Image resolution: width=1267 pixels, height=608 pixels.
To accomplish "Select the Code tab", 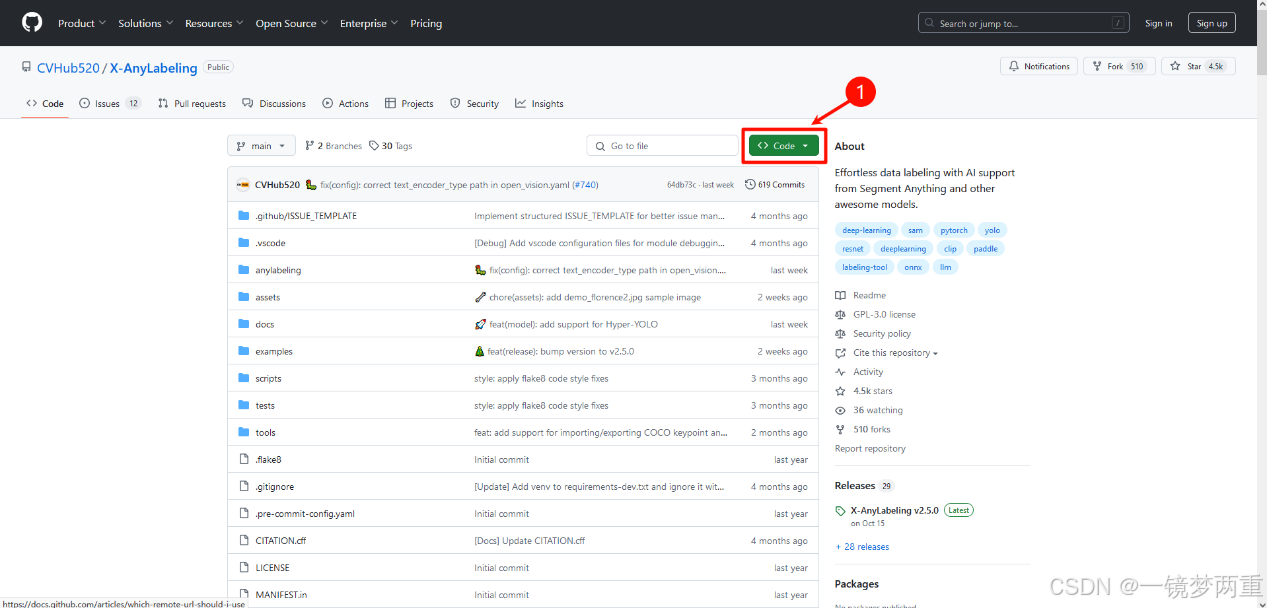I will point(45,104).
